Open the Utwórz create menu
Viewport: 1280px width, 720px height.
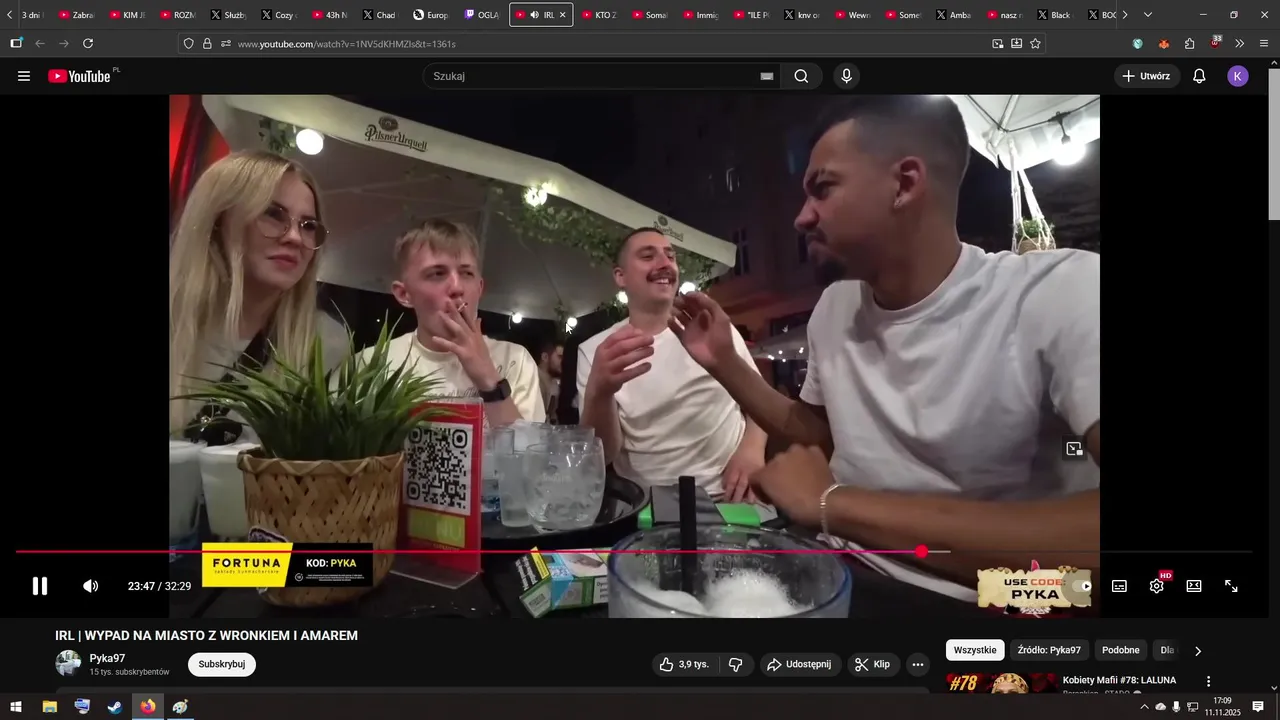click(x=1147, y=76)
